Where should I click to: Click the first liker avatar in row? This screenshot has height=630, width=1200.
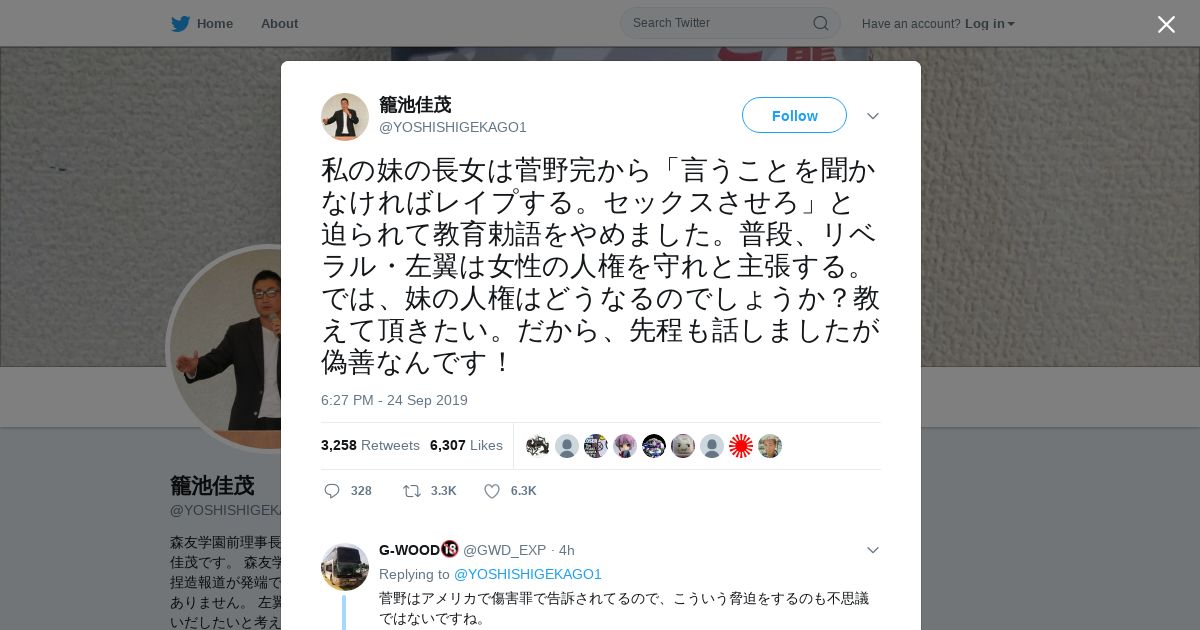pyautogui.click(x=538, y=446)
